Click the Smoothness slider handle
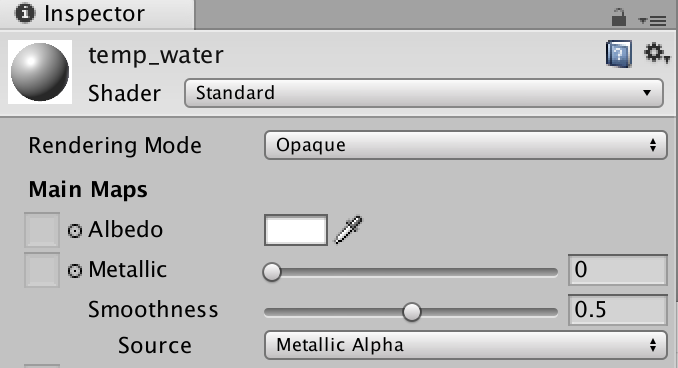This screenshot has height=368, width=678. (x=412, y=312)
